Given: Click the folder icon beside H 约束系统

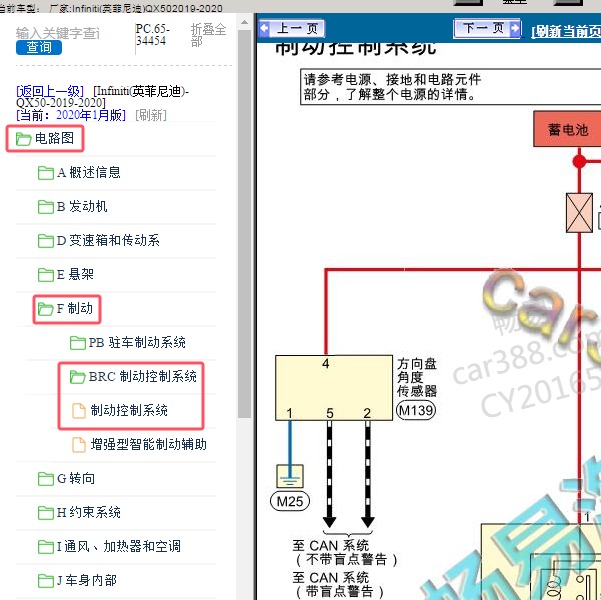Looking at the screenshot, I should coord(46,513).
